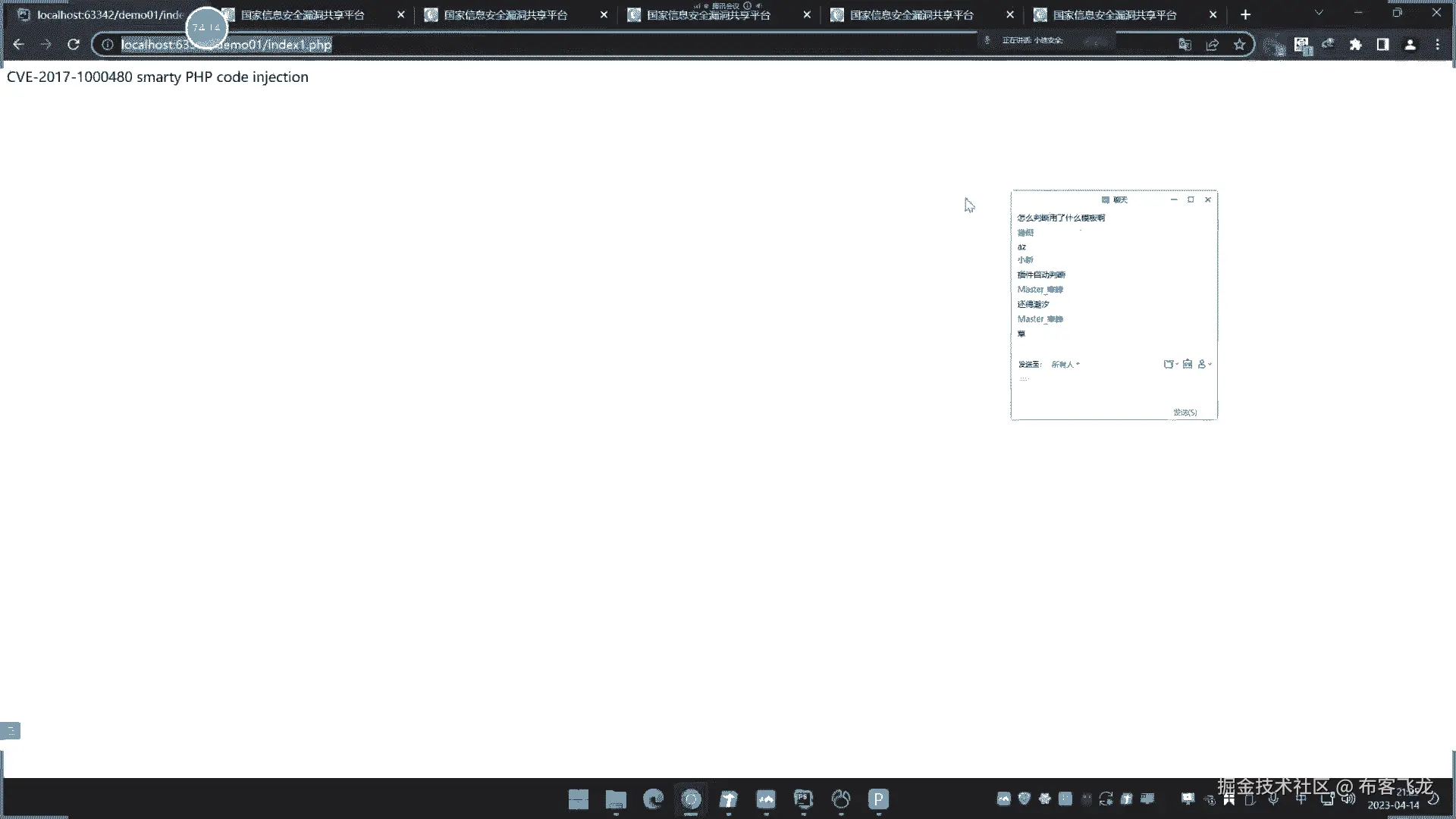1456x819 pixels.
Task: Click the translate page icon
Action: click(1185, 45)
